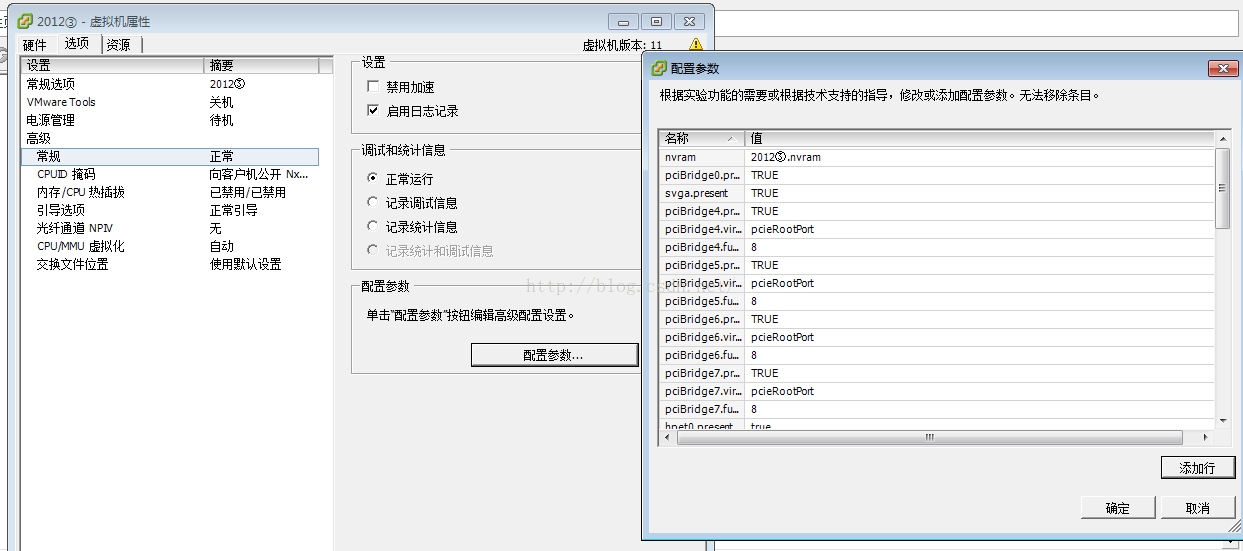Click the 值 column header
This screenshot has width=1243, height=551.
tap(980, 139)
